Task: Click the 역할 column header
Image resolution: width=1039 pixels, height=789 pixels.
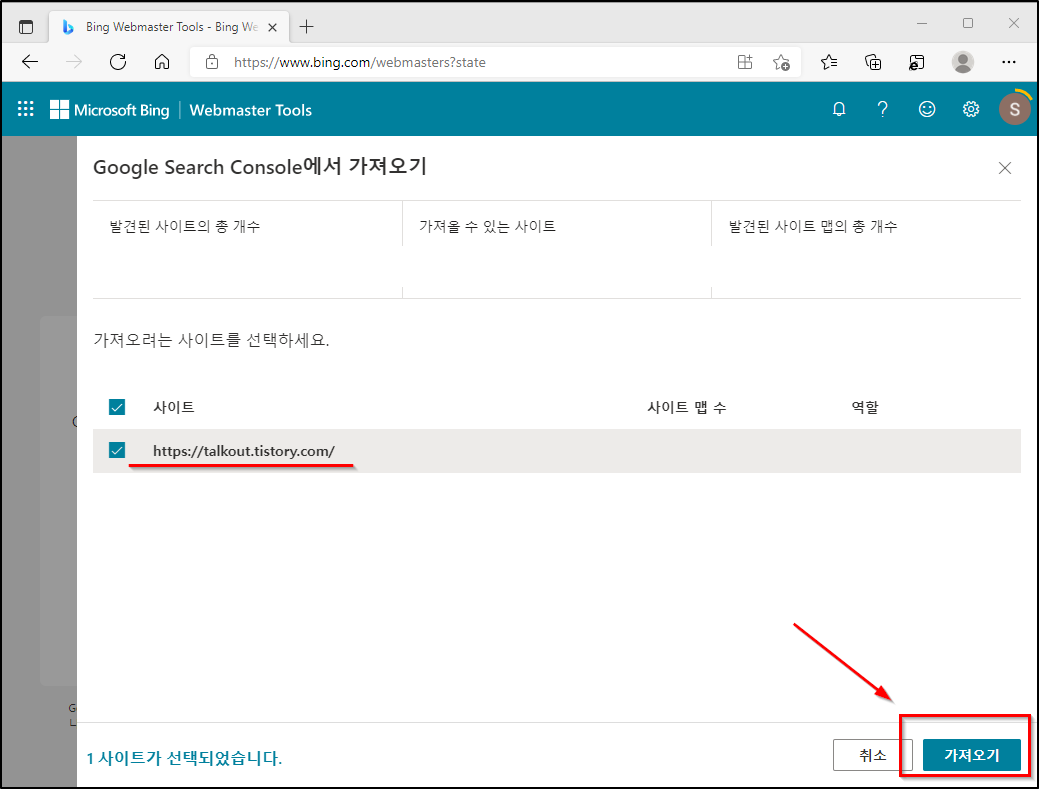Action: pos(865,407)
